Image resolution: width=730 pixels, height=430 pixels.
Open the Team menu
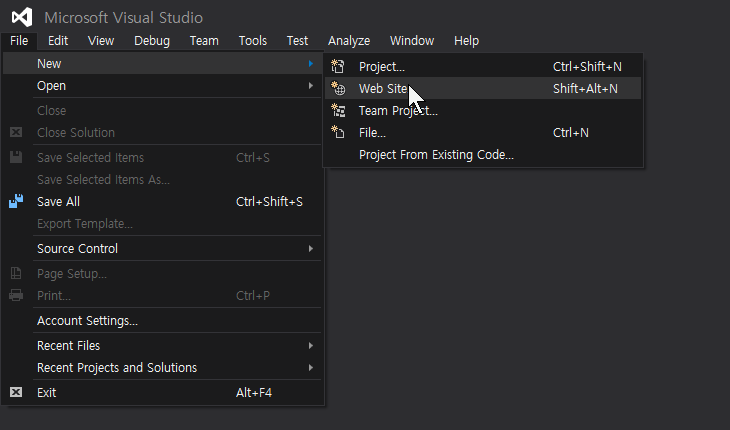(x=204, y=41)
